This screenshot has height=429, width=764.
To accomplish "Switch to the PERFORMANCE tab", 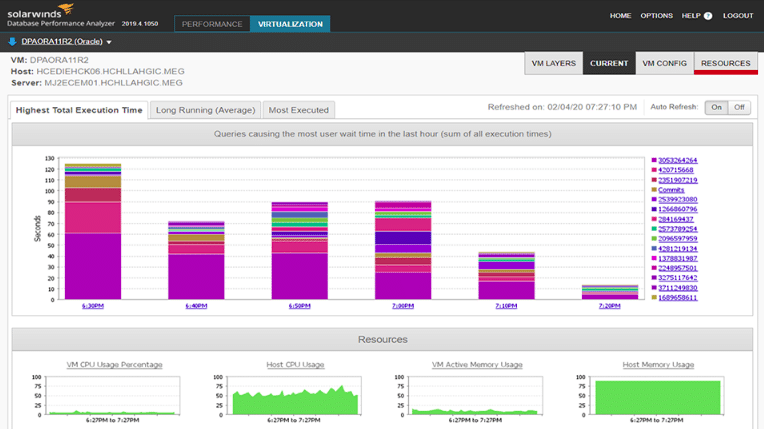I will 212,24.
